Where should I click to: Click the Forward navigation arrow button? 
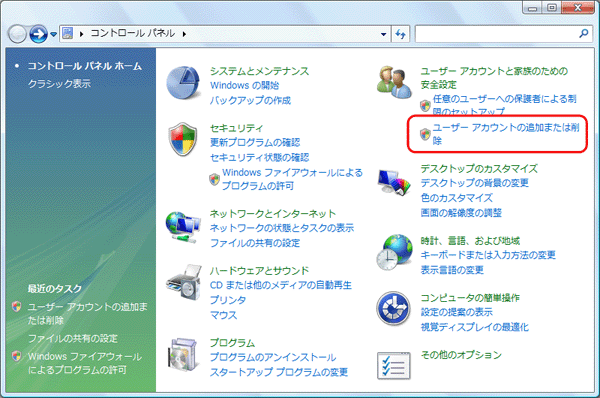pyautogui.click(x=39, y=34)
